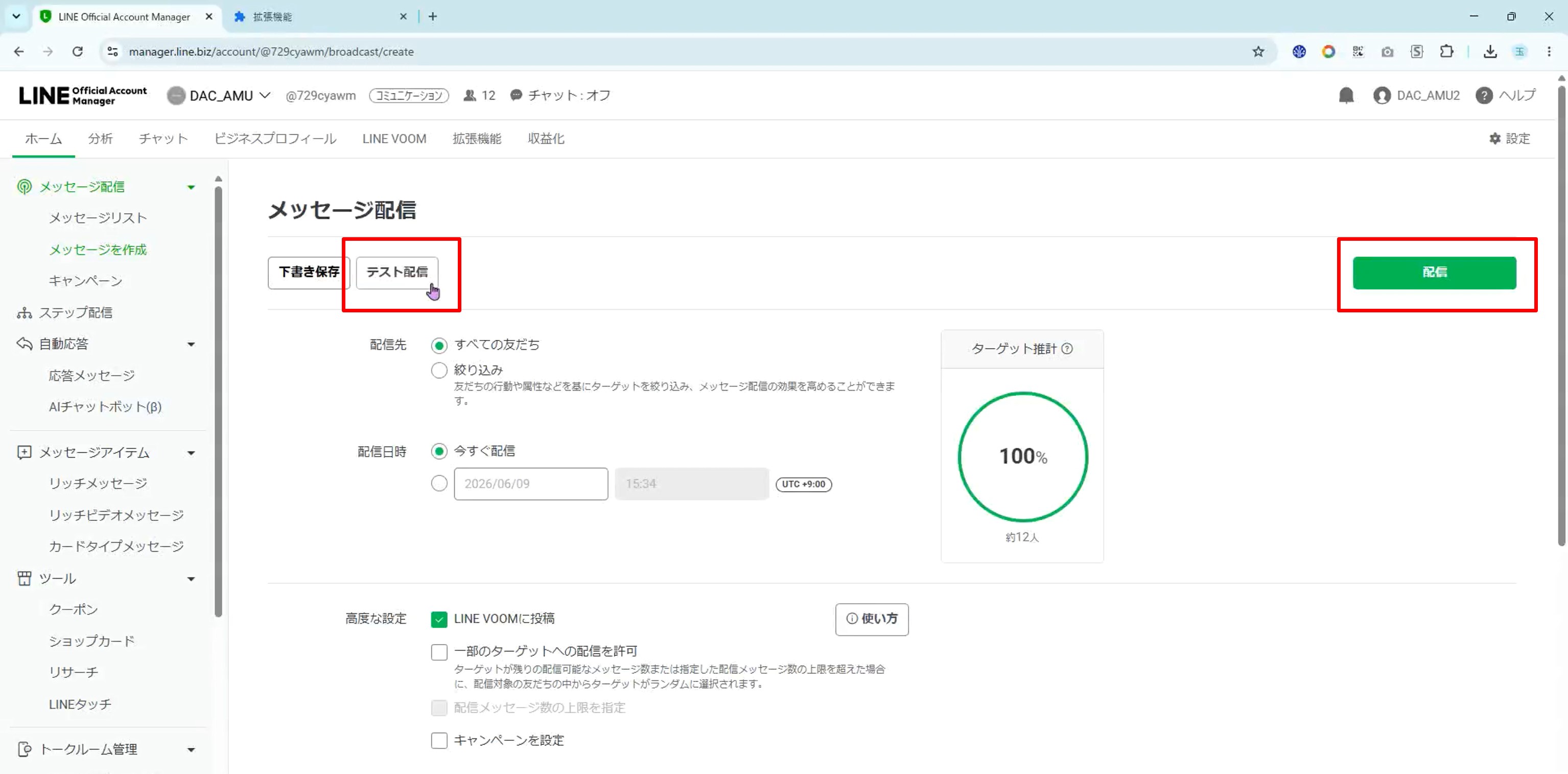Screen dimensions: 1568x774
Task: Click the browser address bar URL
Action: 271,52
